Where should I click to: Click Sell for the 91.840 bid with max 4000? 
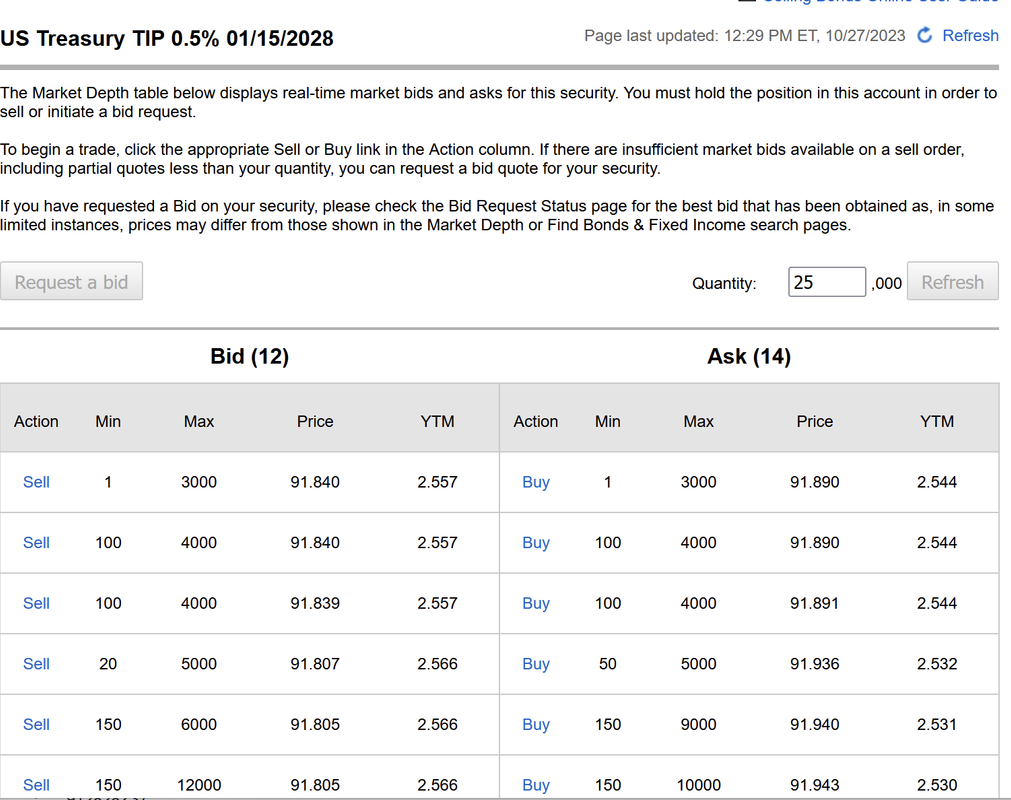pos(36,543)
